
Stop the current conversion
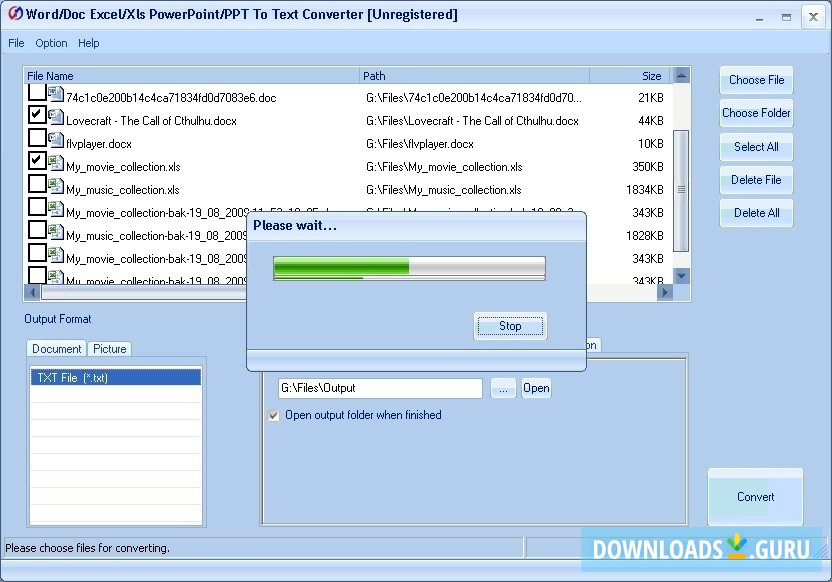click(510, 326)
